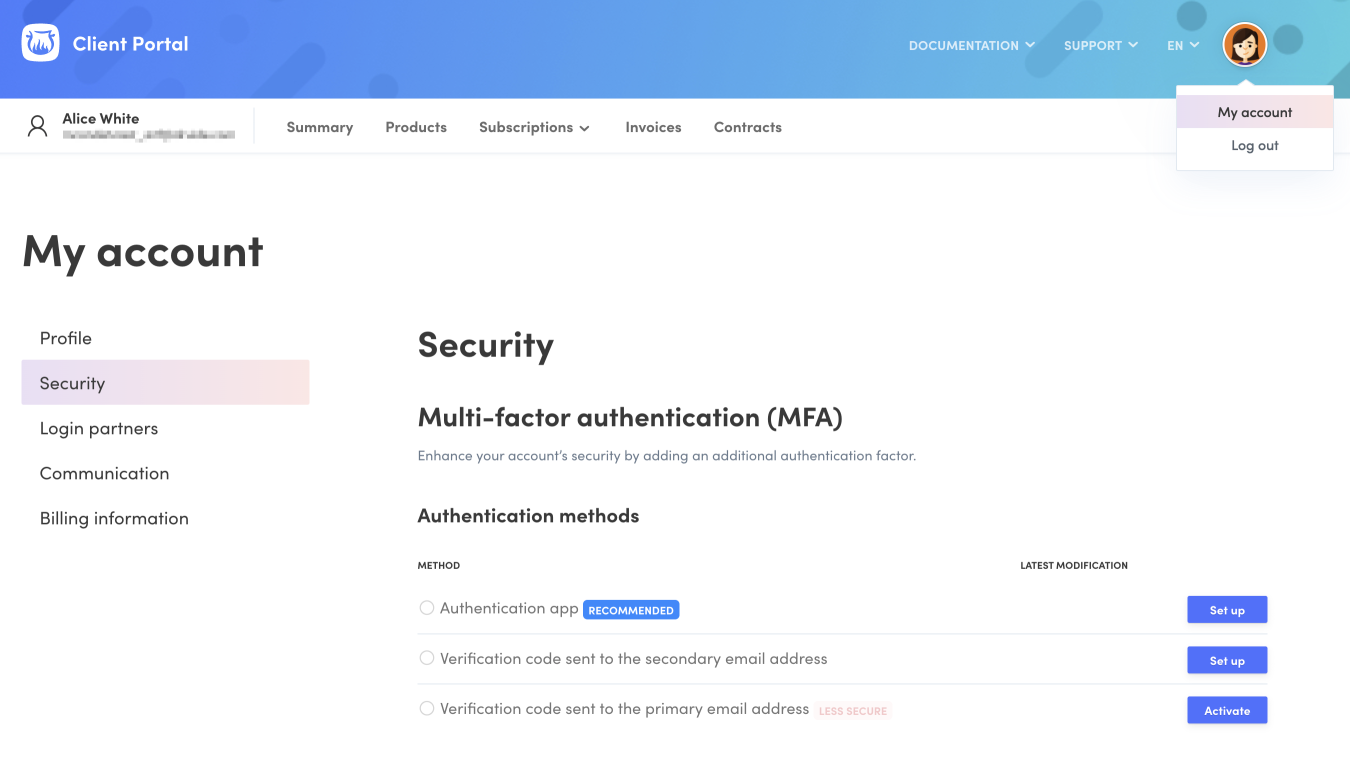
Task: Click the user avatar icon in header
Action: 1244,44
